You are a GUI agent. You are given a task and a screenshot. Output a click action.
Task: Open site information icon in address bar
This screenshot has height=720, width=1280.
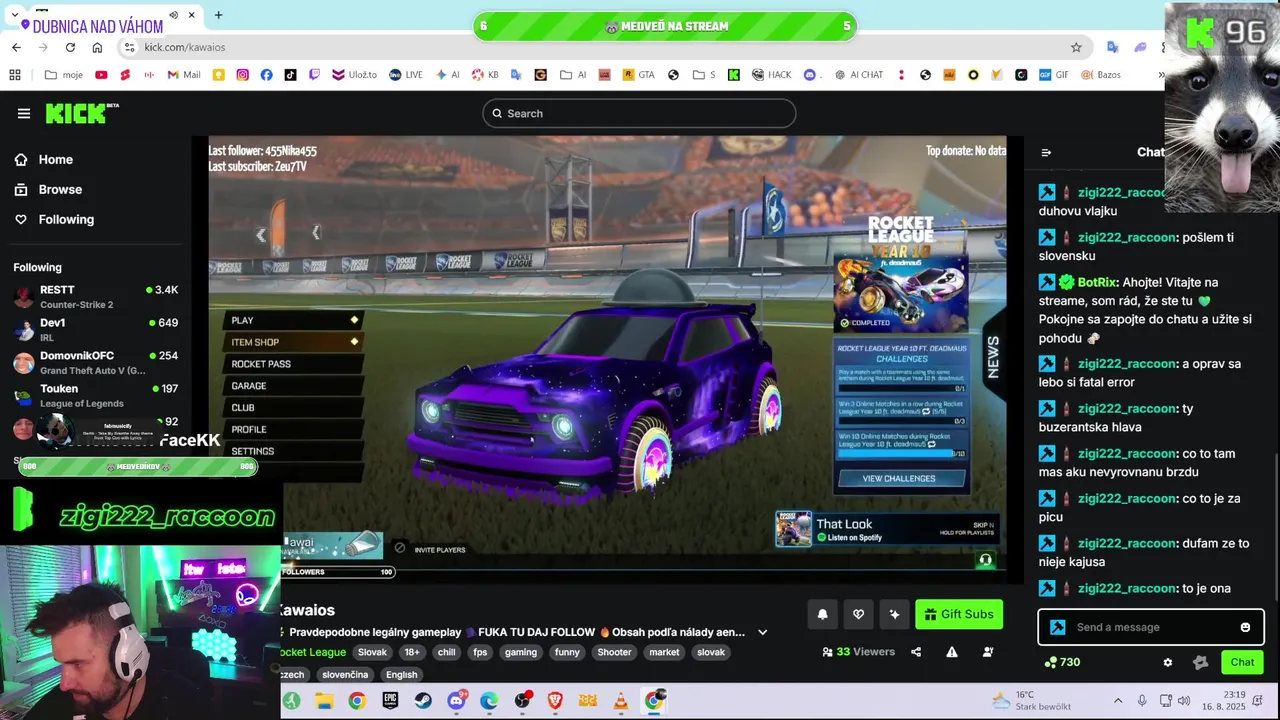pyautogui.click(x=129, y=47)
